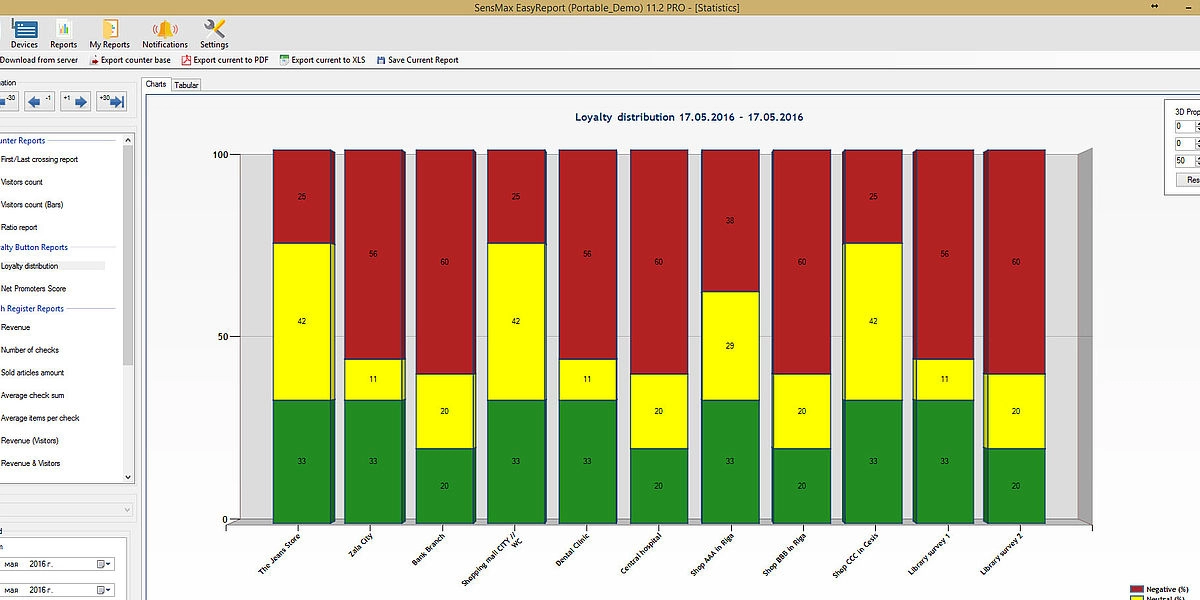Click Save Current Report
The width and height of the screenshot is (1200, 600).
(x=418, y=60)
